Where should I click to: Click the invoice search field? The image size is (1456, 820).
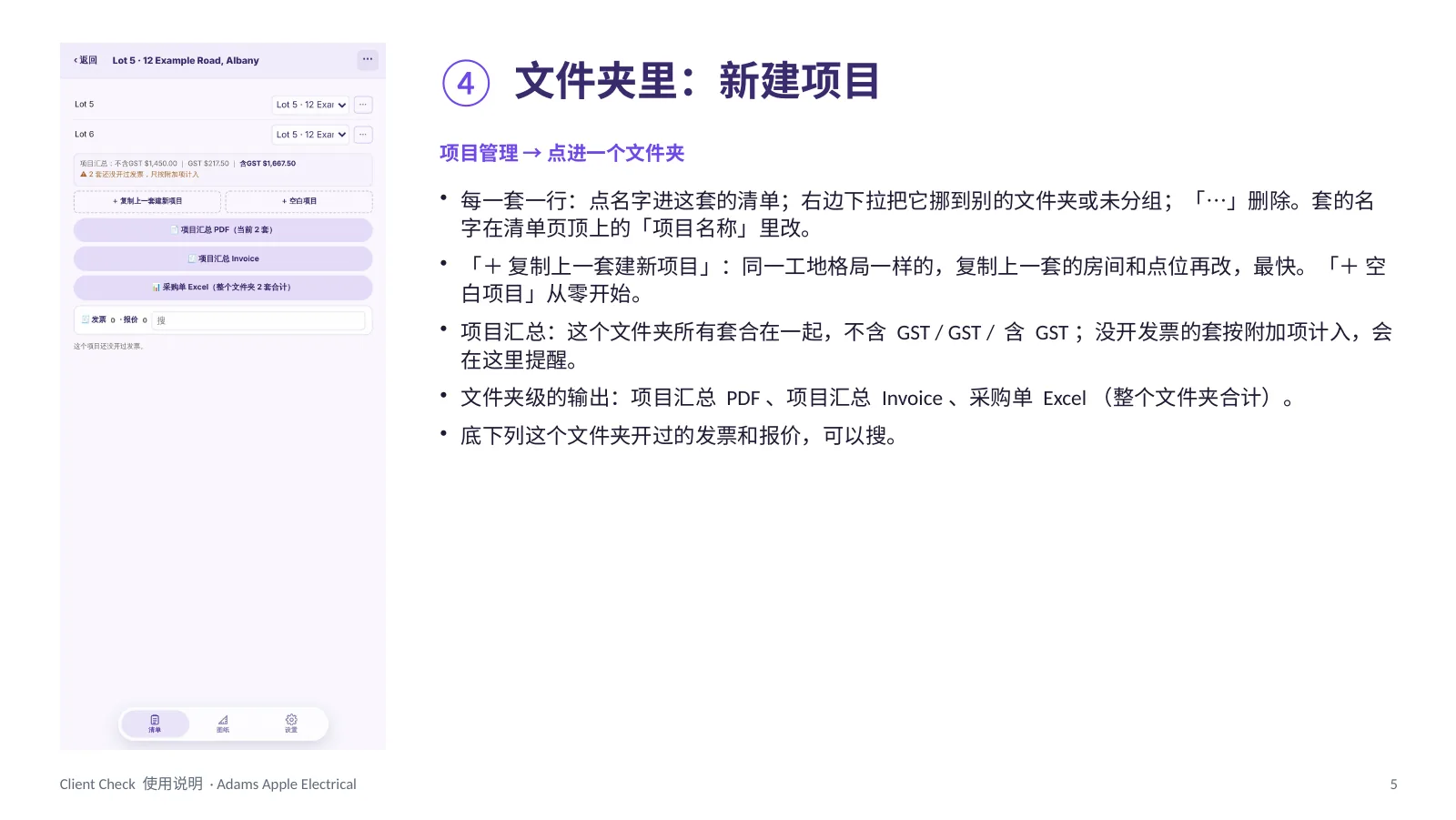(258, 320)
